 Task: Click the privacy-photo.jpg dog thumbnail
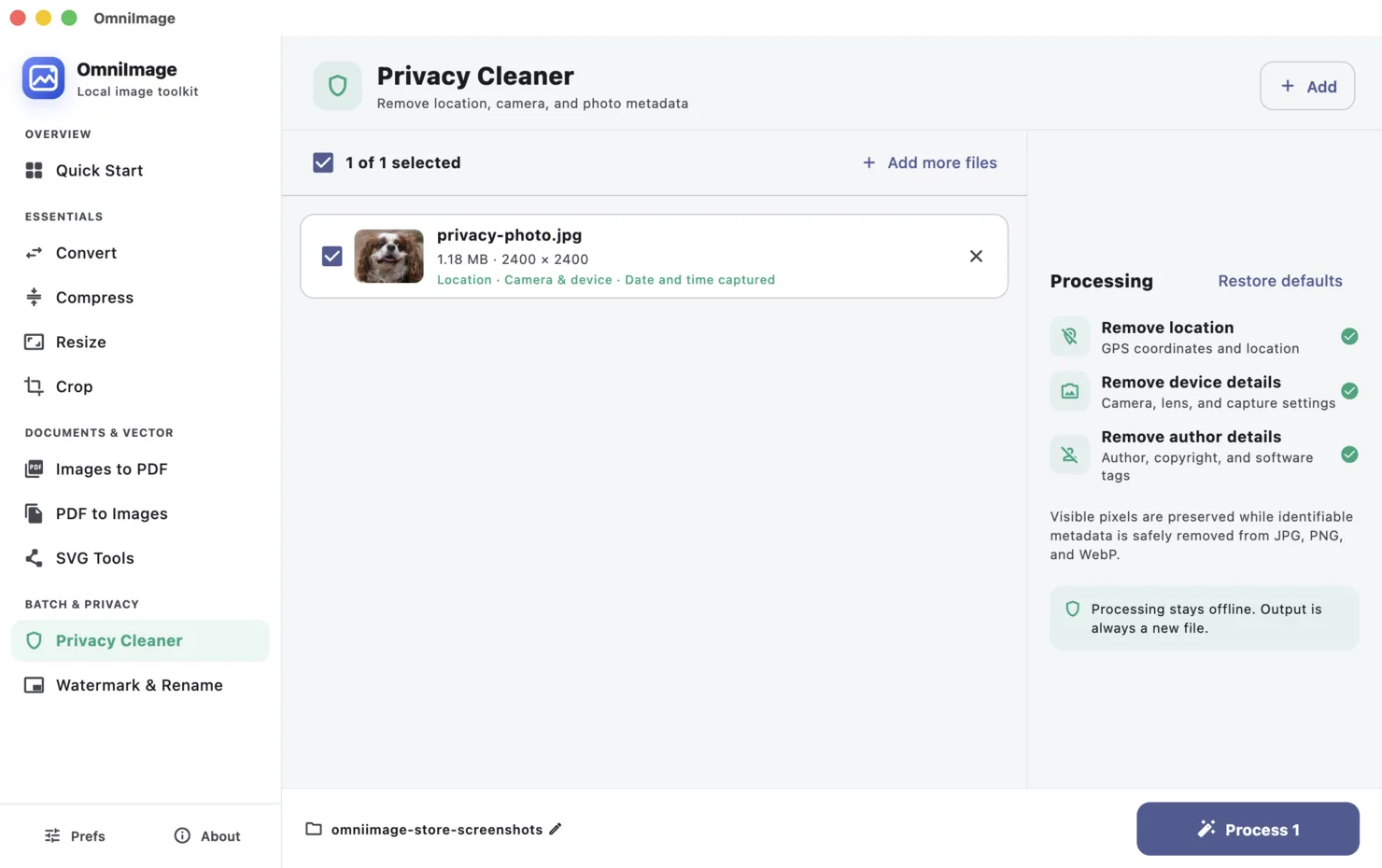coord(389,256)
